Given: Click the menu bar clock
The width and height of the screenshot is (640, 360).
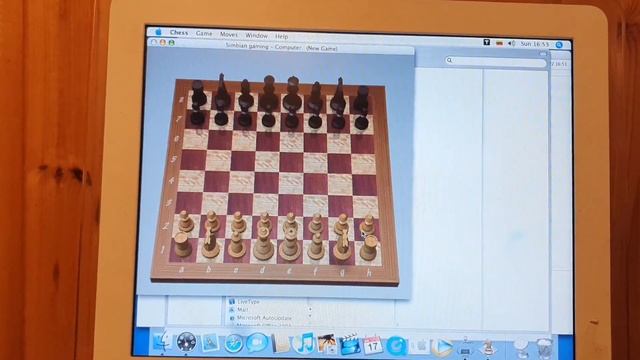Looking at the screenshot, I should (534, 44).
